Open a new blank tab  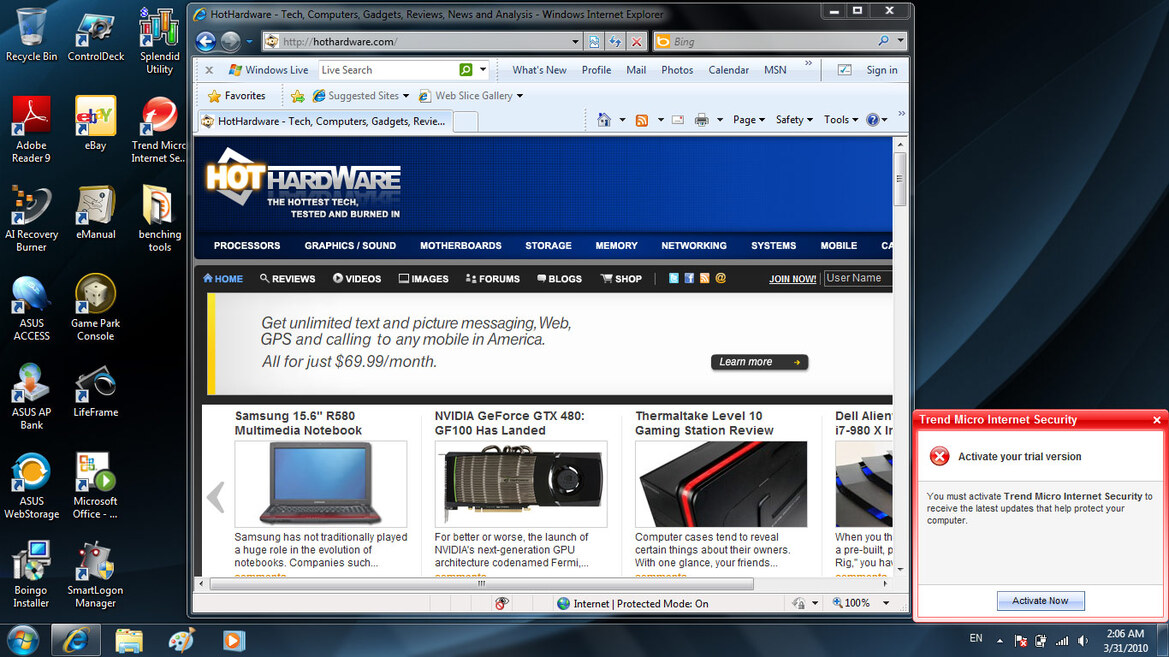[x=465, y=122]
